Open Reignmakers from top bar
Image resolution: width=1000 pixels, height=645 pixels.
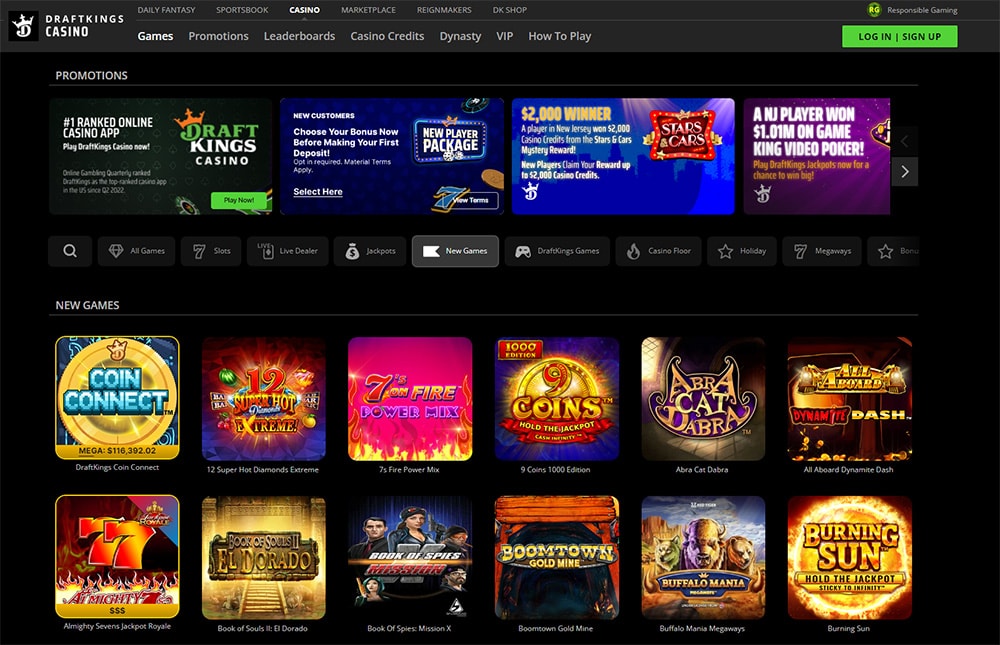pos(445,10)
